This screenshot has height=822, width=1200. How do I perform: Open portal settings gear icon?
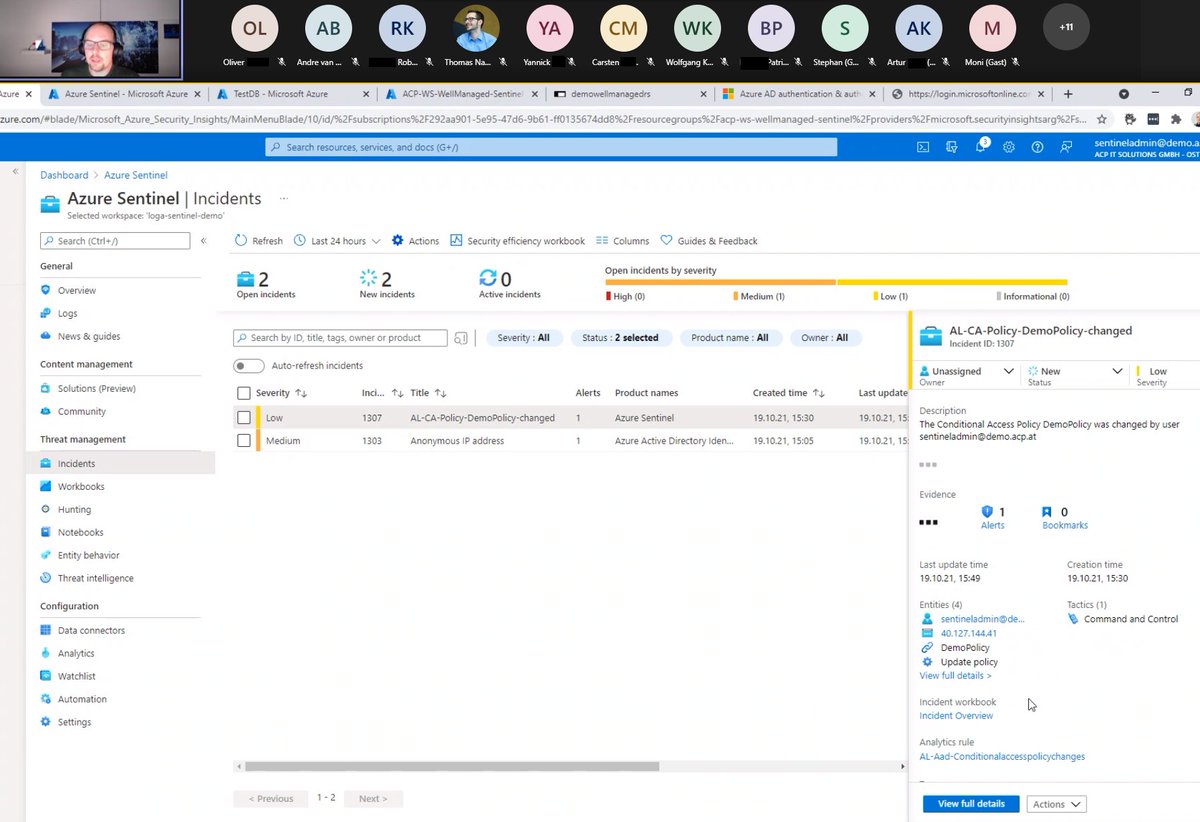[1009, 147]
